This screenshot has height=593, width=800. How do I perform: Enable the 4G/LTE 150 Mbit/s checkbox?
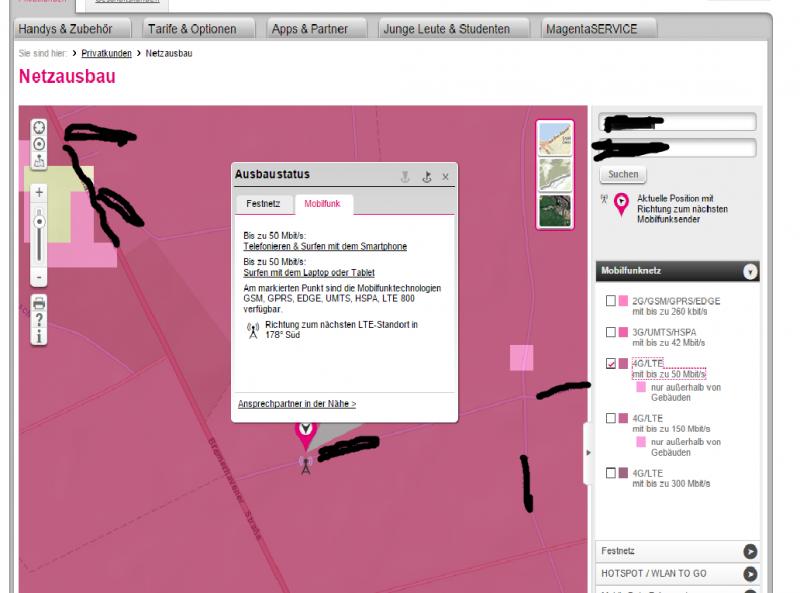click(611, 418)
